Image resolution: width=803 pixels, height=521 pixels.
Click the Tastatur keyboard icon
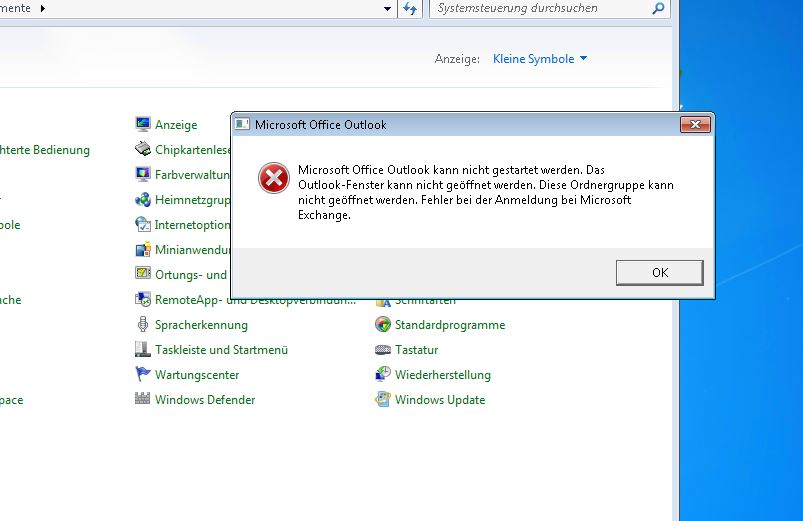click(x=383, y=350)
